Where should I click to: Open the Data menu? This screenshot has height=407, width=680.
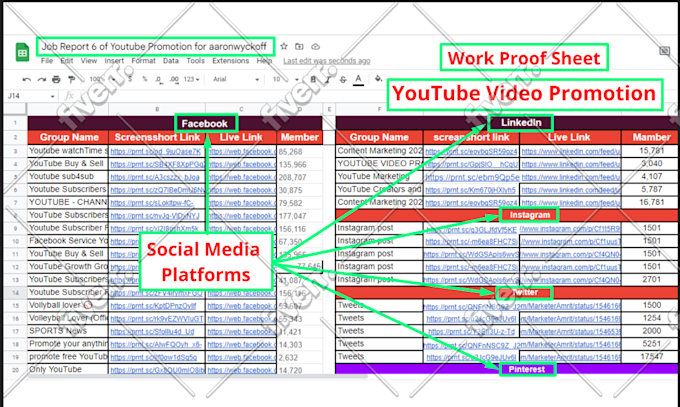pos(171,61)
